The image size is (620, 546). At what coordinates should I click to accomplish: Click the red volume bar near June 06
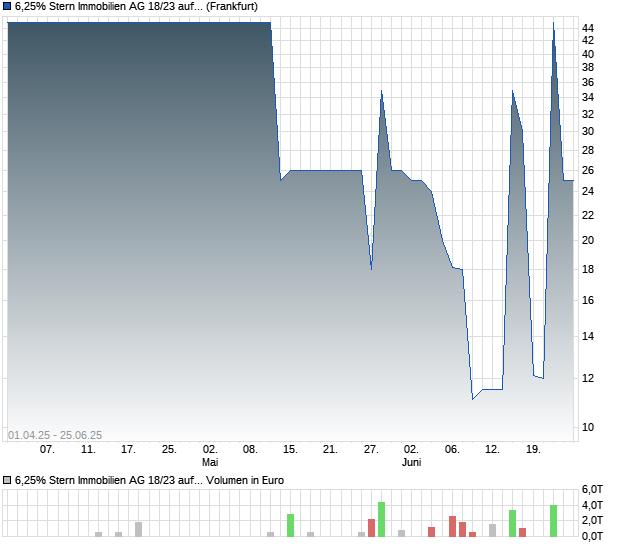452,526
